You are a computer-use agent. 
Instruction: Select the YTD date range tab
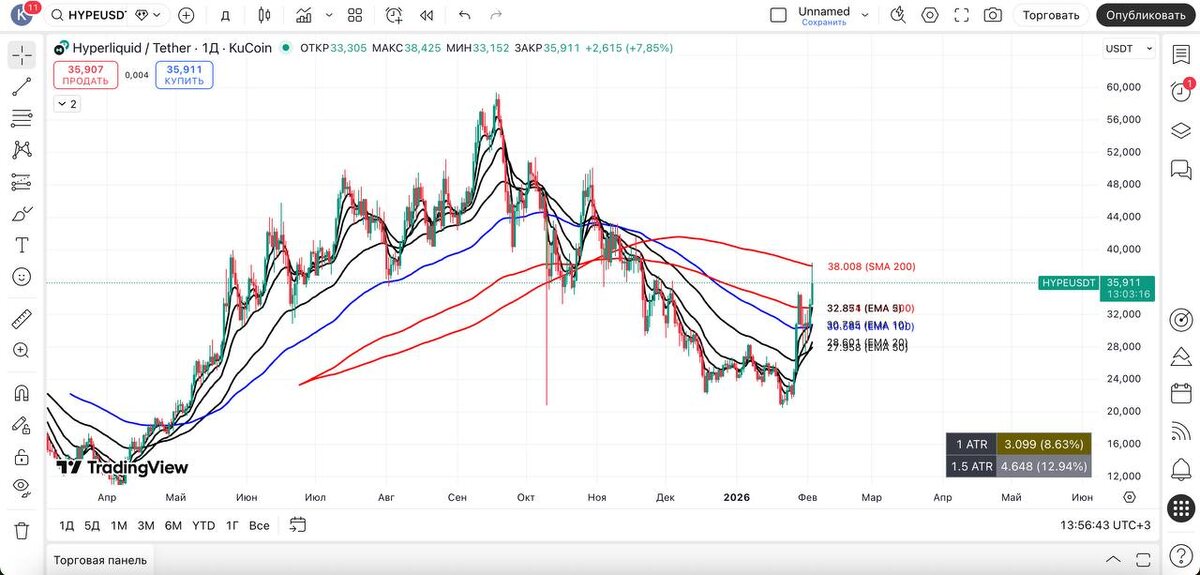pyautogui.click(x=203, y=525)
